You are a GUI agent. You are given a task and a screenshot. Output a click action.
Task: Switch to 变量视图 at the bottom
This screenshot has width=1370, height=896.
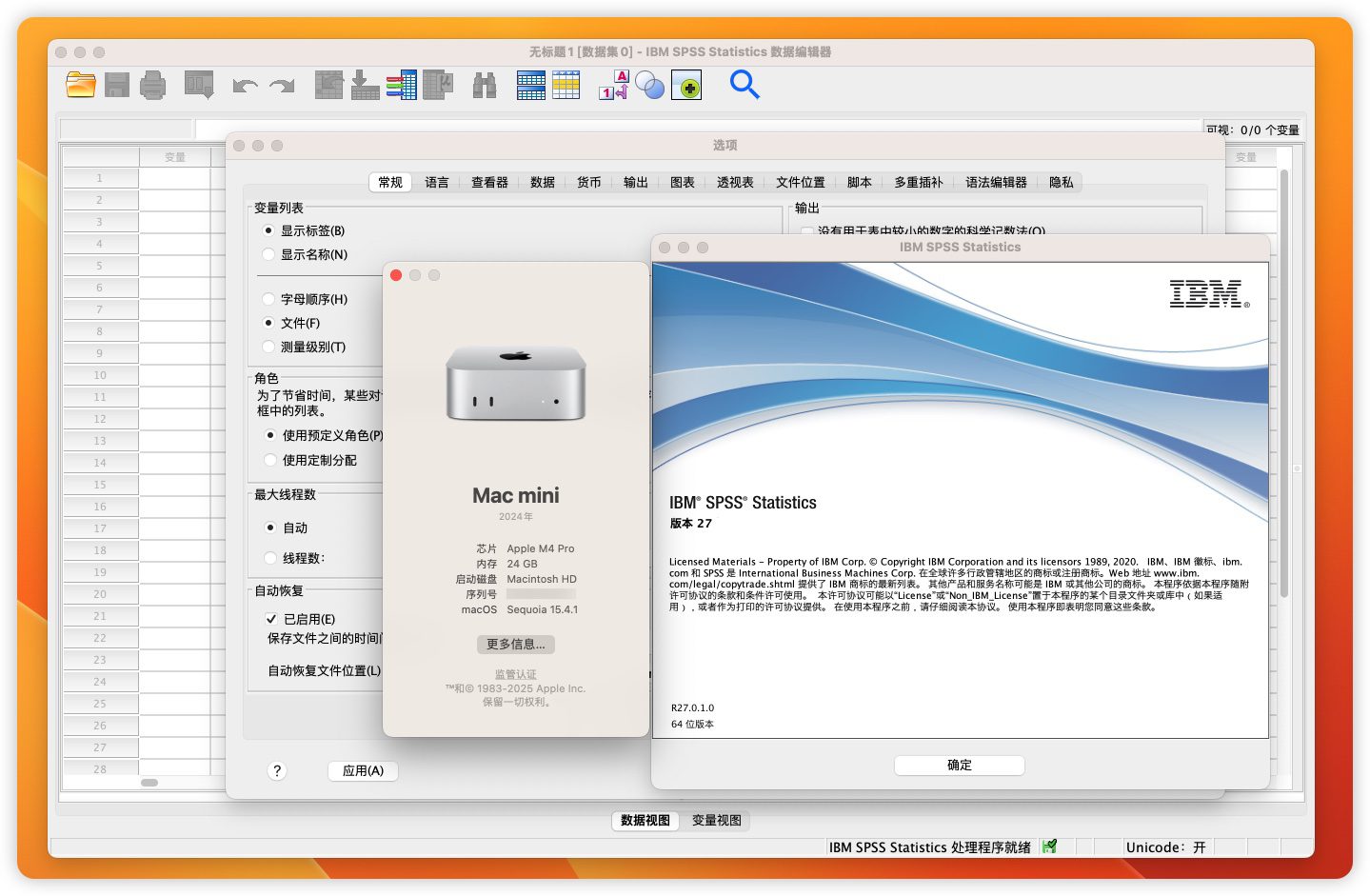pyautogui.click(x=716, y=821)
